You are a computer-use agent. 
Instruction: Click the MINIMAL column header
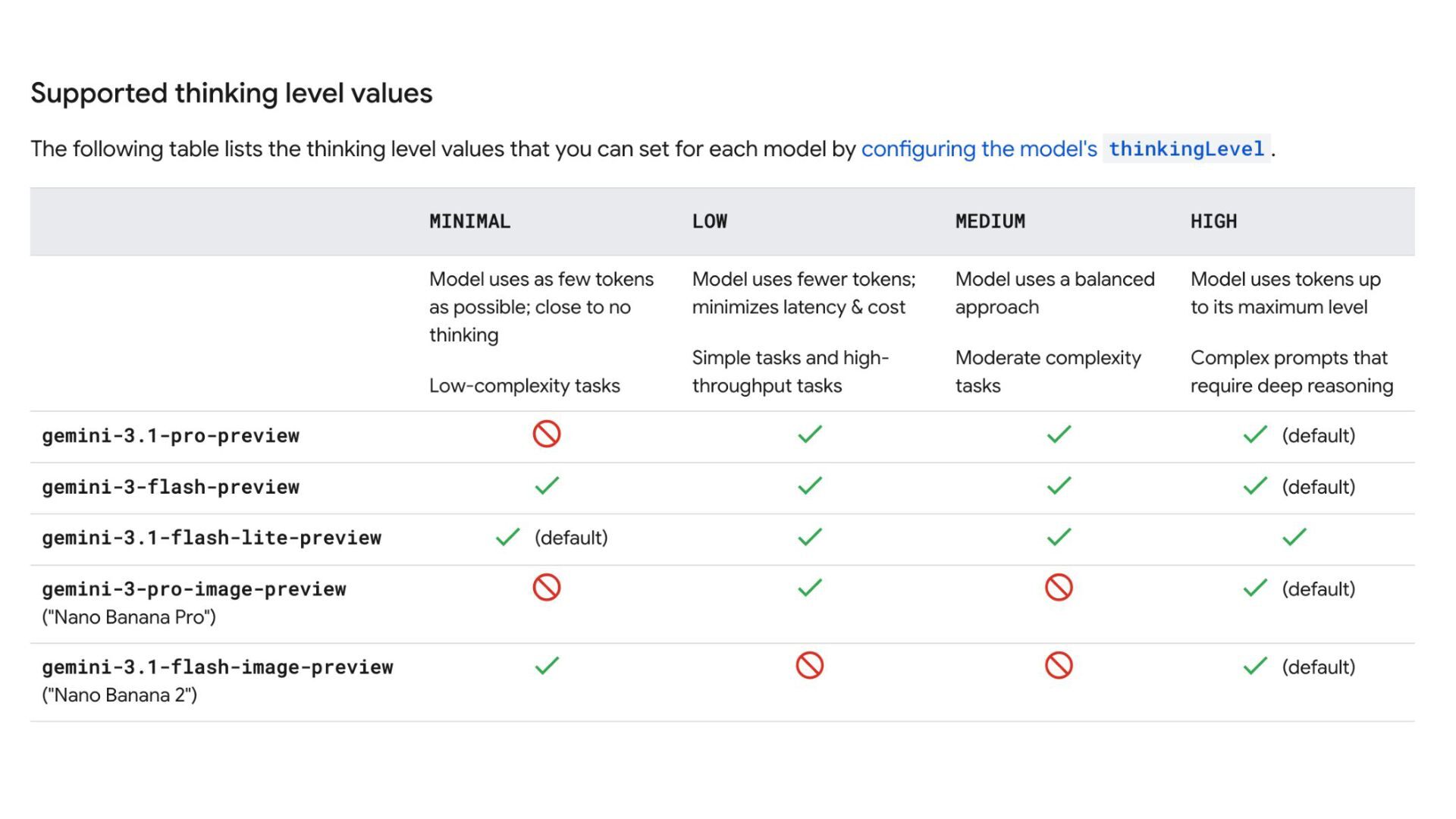point(469,221)
